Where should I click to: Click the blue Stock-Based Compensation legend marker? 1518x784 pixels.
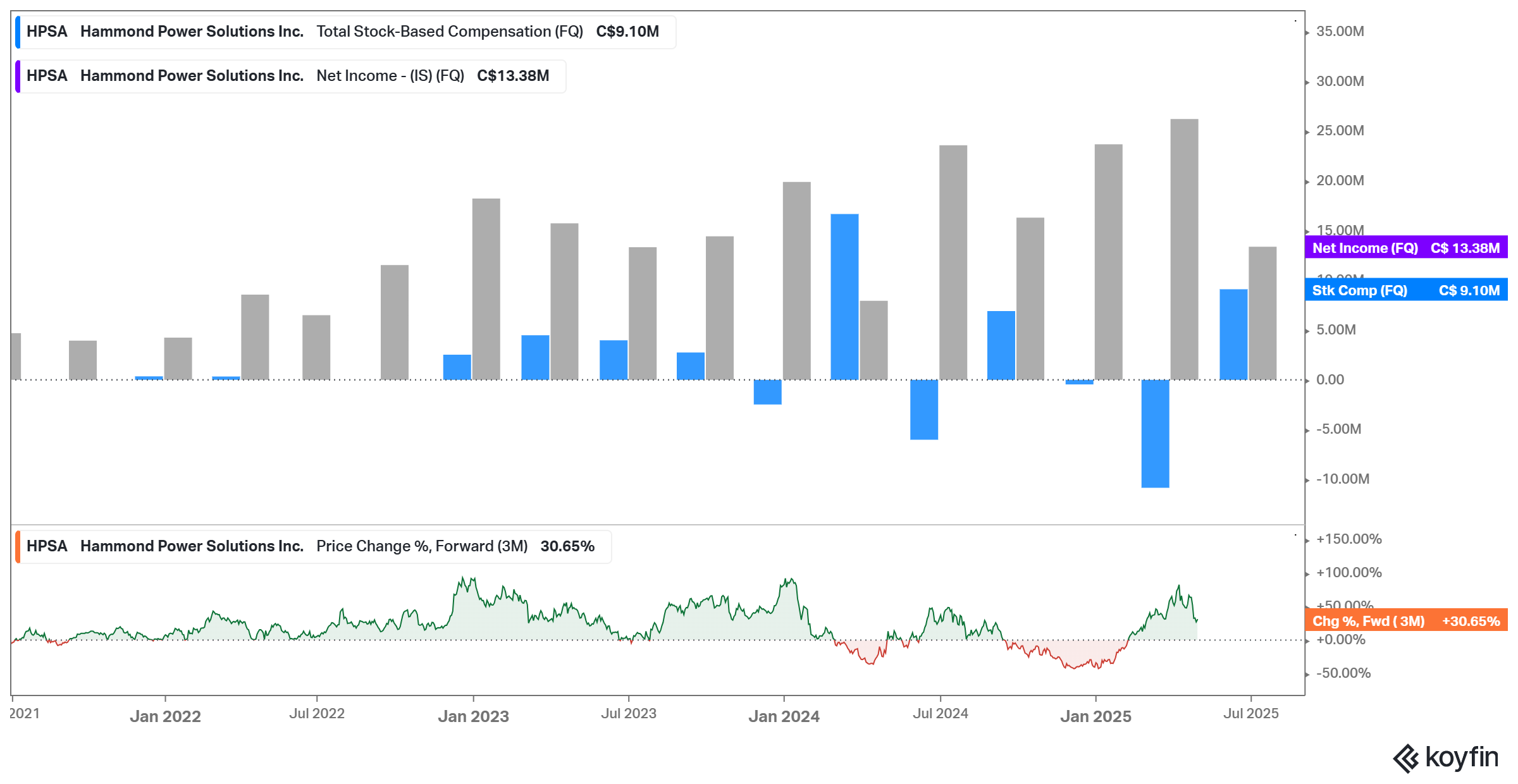click(18, 32)
